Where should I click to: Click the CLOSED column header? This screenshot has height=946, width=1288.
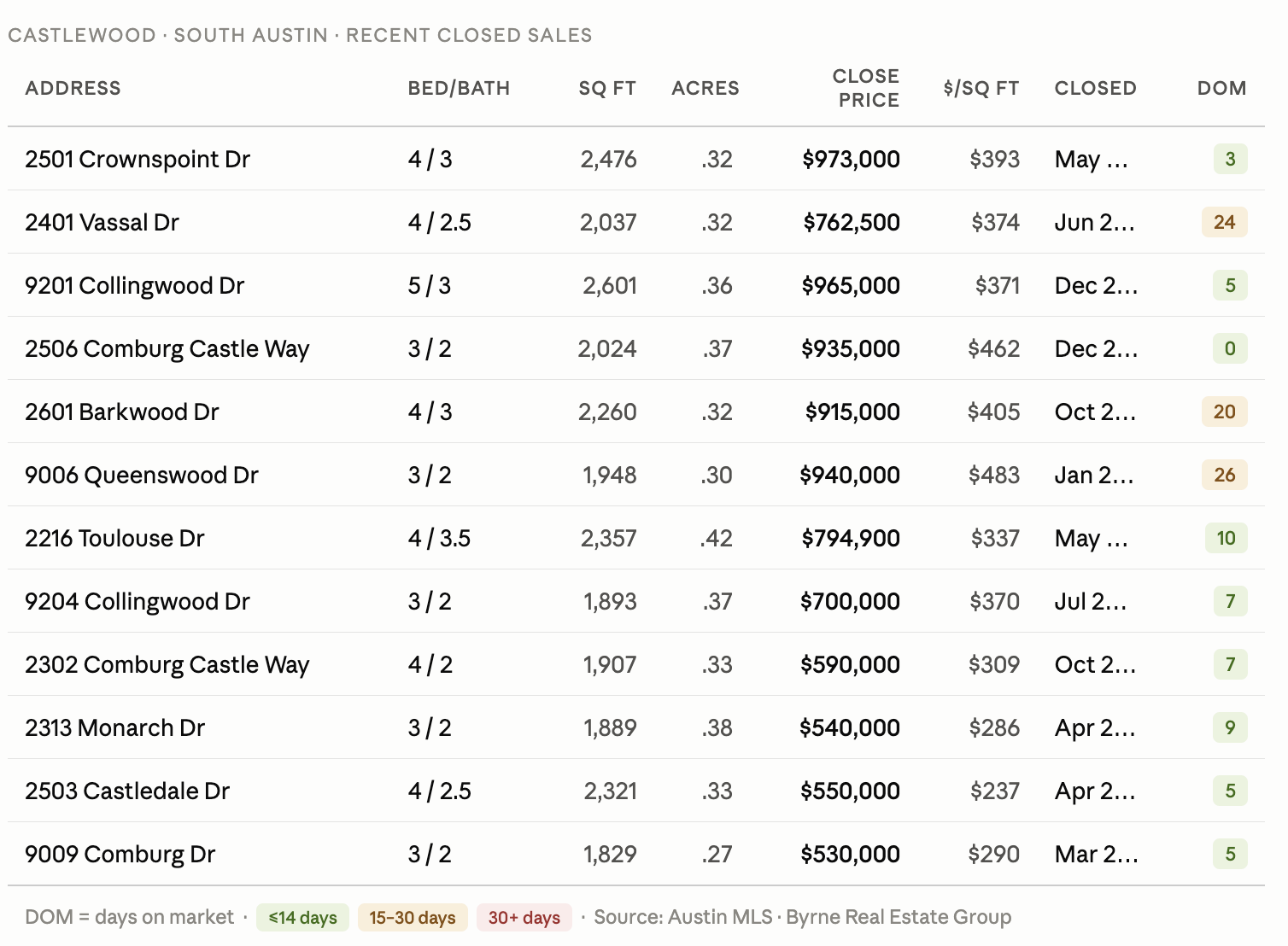click(x=1096, y=88)
